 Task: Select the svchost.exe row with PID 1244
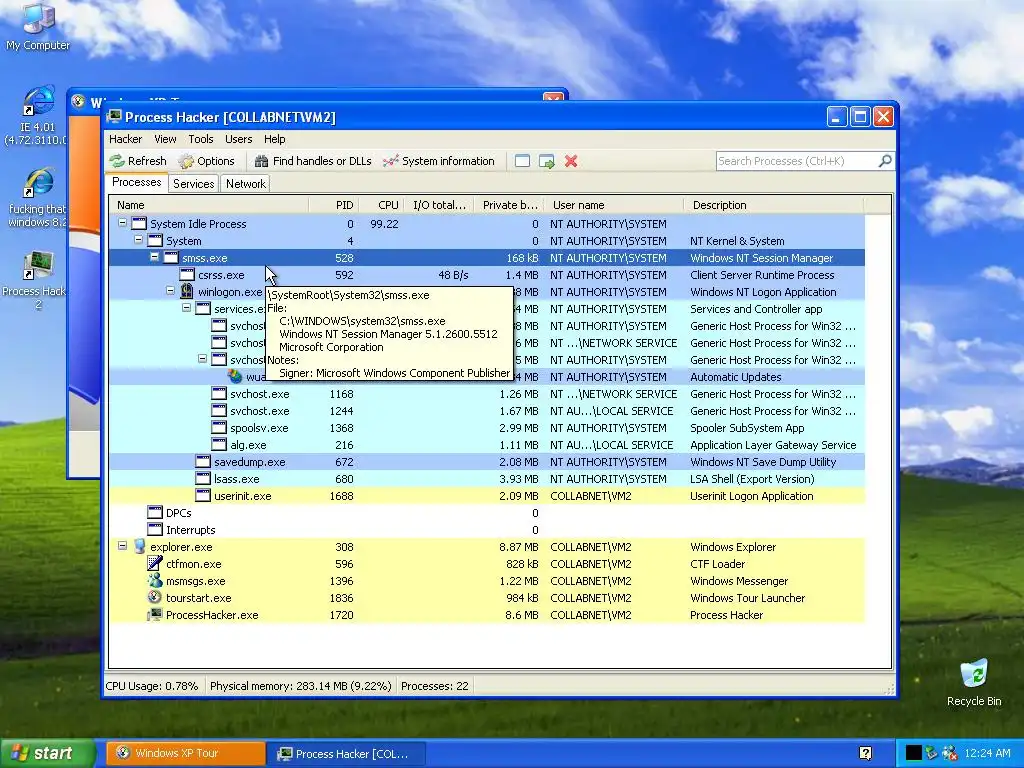[x=487, y=411]
